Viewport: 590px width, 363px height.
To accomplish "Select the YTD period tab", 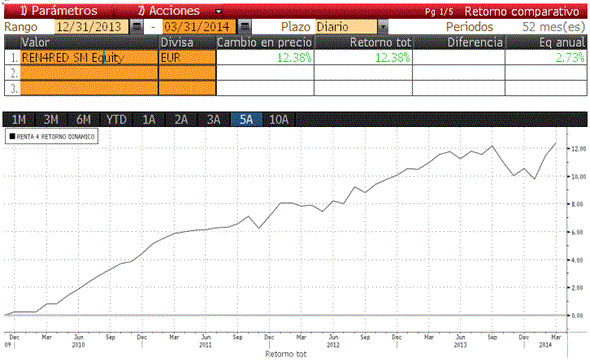I will tap(116, 120).
